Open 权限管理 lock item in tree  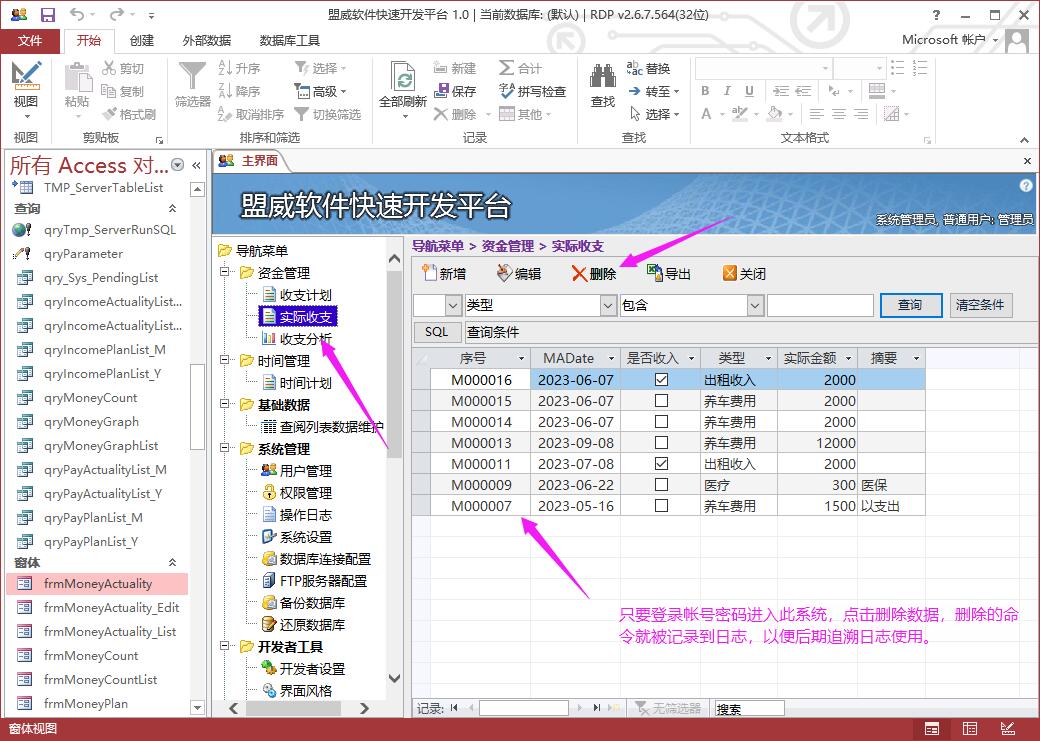pos(296,493)
